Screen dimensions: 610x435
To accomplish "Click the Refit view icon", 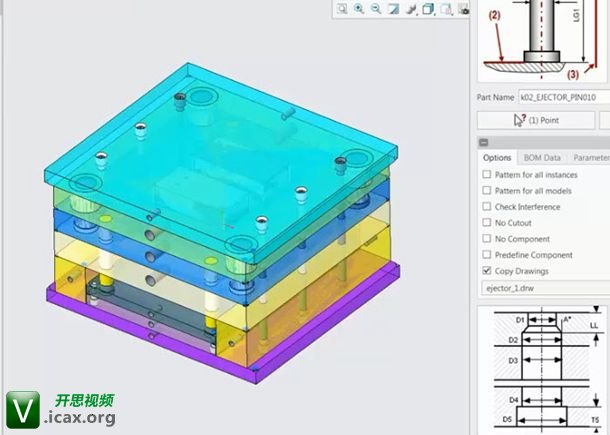I will (342, 9).
